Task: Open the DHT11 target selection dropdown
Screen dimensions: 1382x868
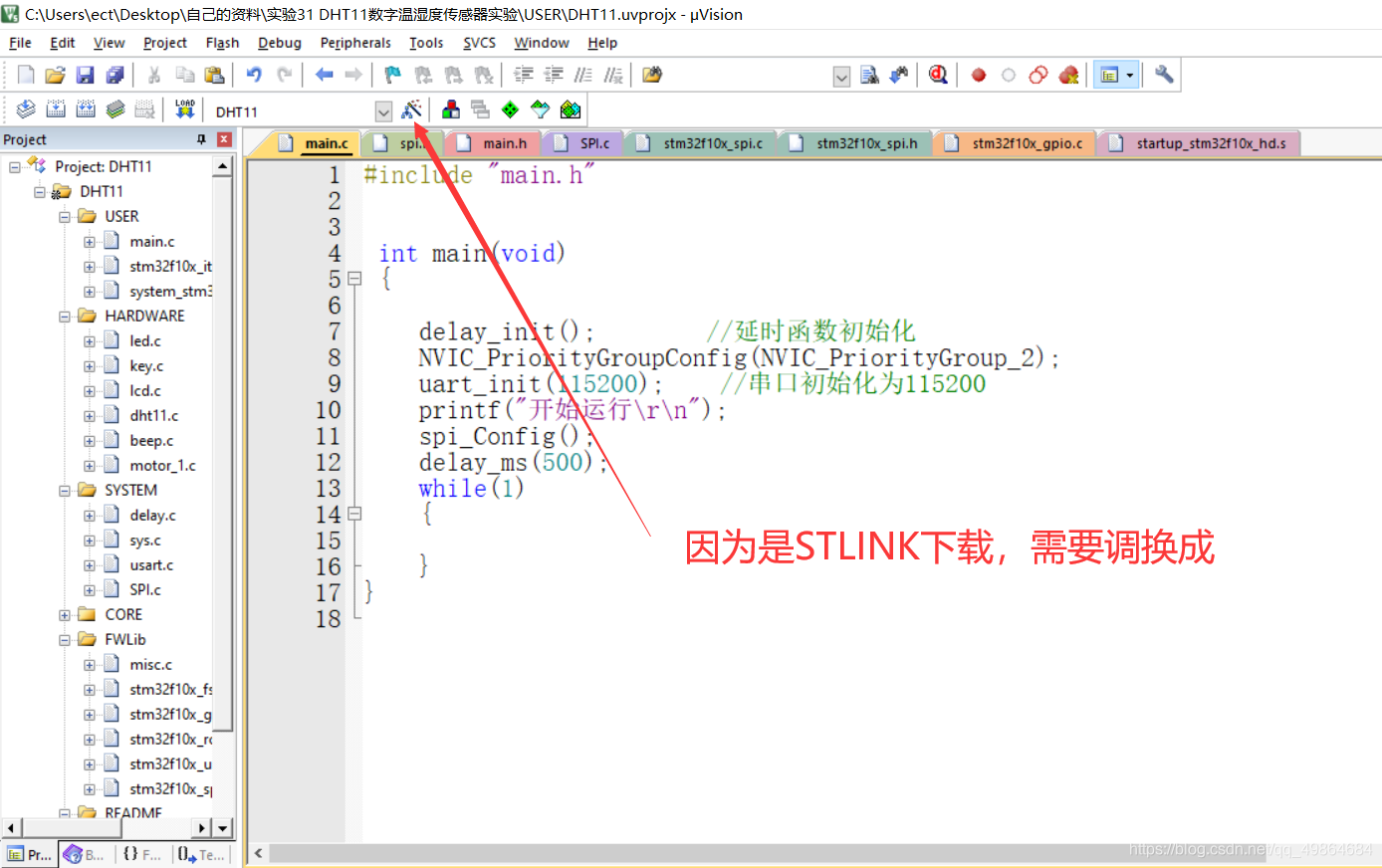Action: coord(383,111)
